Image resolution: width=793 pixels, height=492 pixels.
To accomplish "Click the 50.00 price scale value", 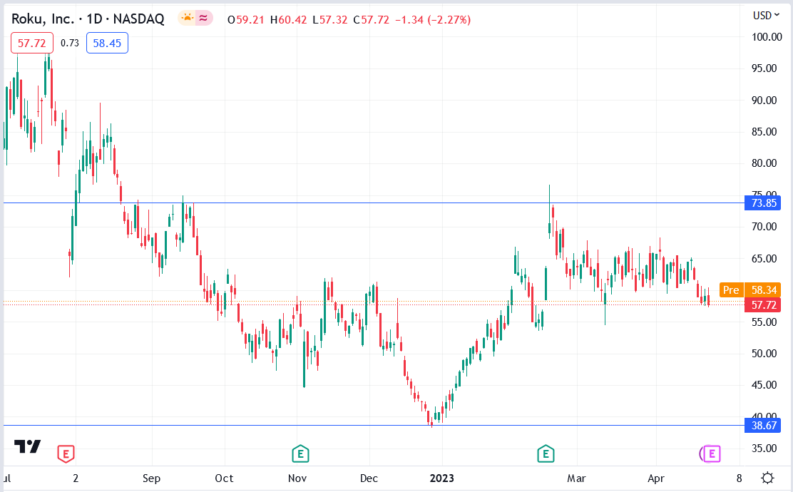I will pos(764,353).
